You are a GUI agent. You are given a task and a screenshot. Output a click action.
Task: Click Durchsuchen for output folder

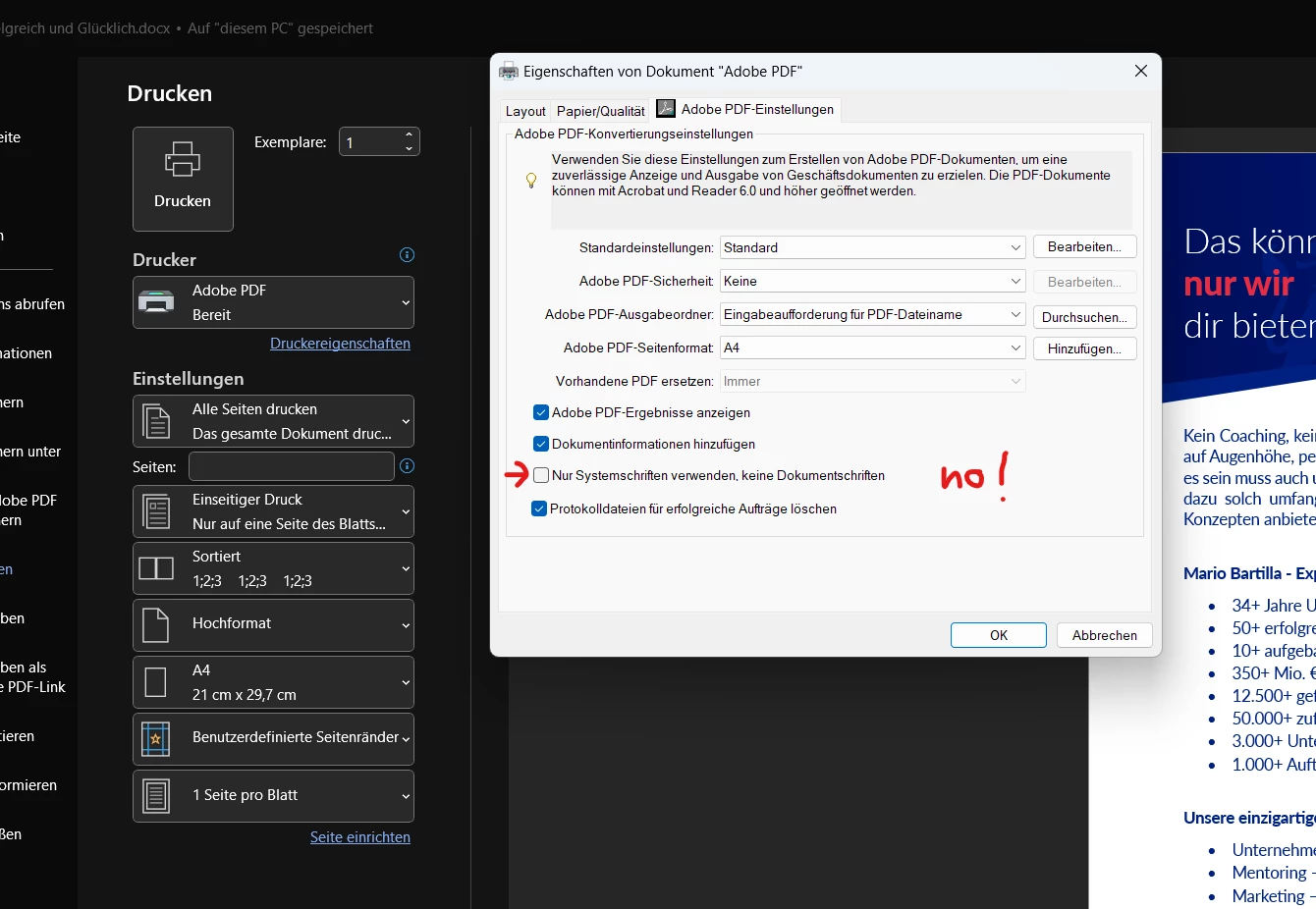[x=1084, y=317]
